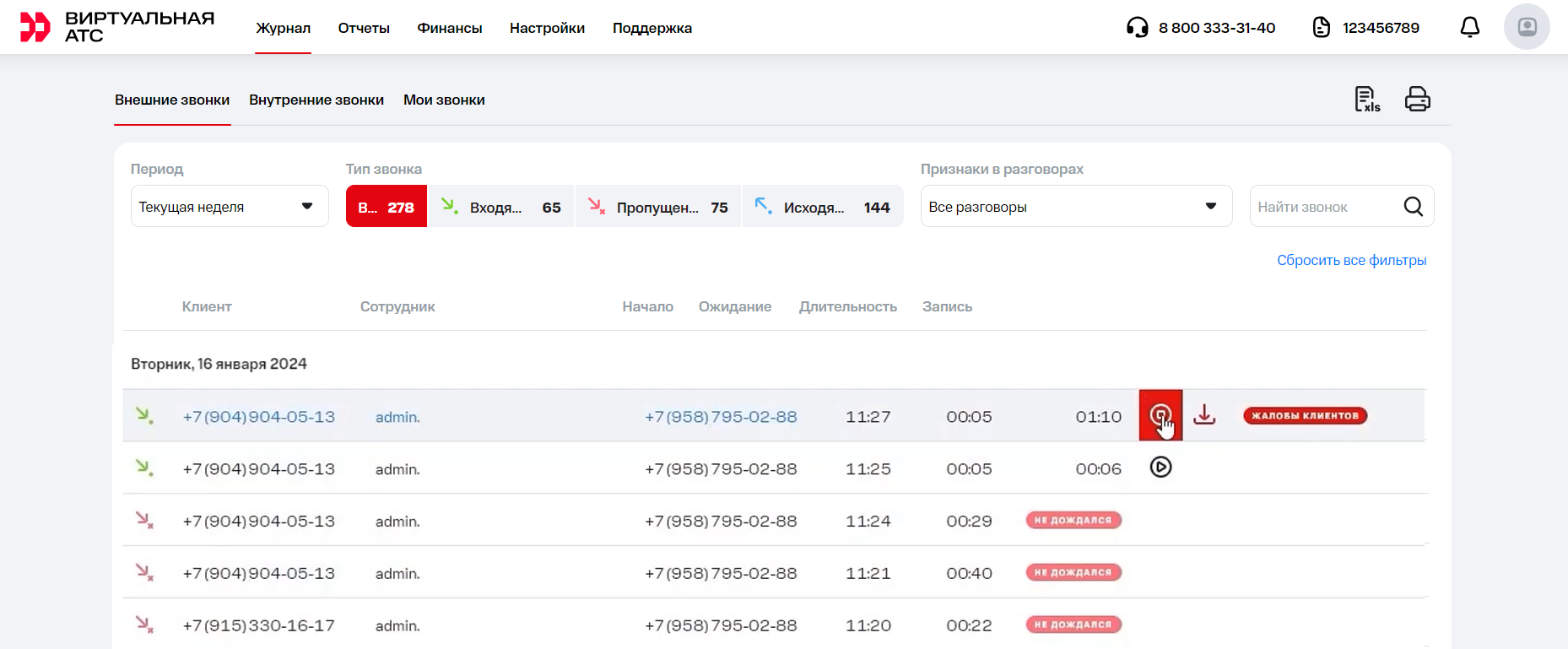Open notifications bell
Screen dimensions: 1568x649
(x=1469, y=28)
